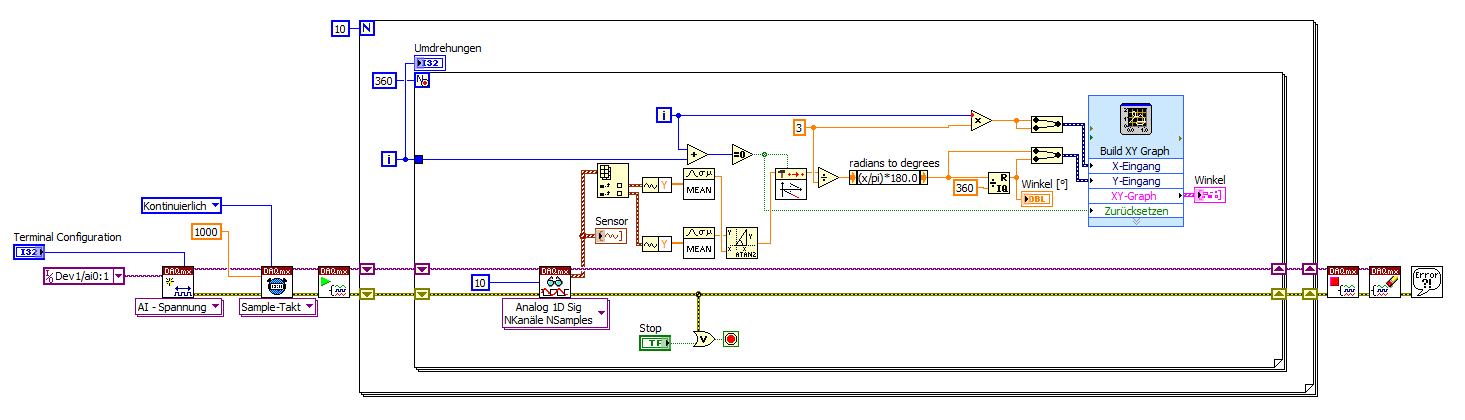Select the Multiply function node
The height and width of the screenshot is (420, 1465).
[x=981, y=120]
